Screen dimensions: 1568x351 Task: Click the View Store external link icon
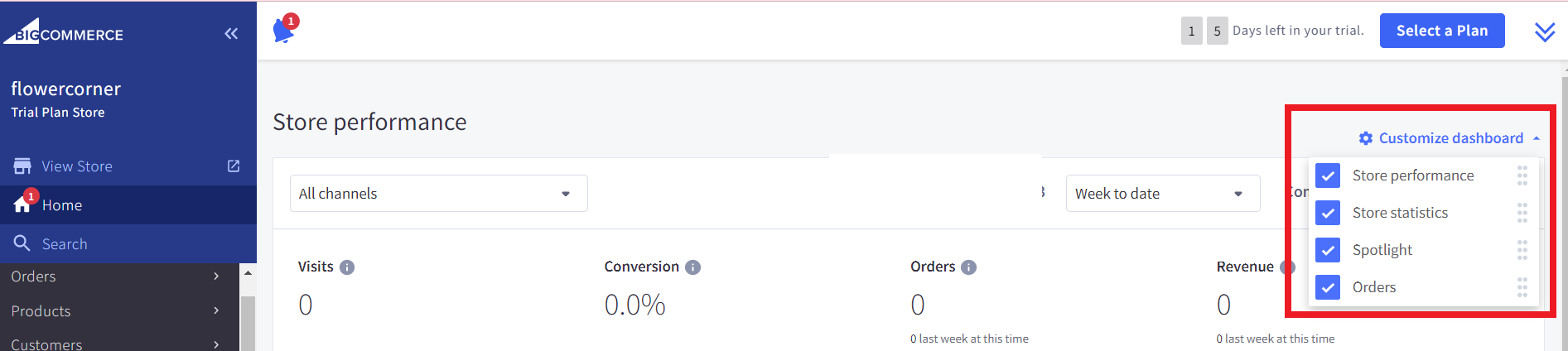click(234, 166)
